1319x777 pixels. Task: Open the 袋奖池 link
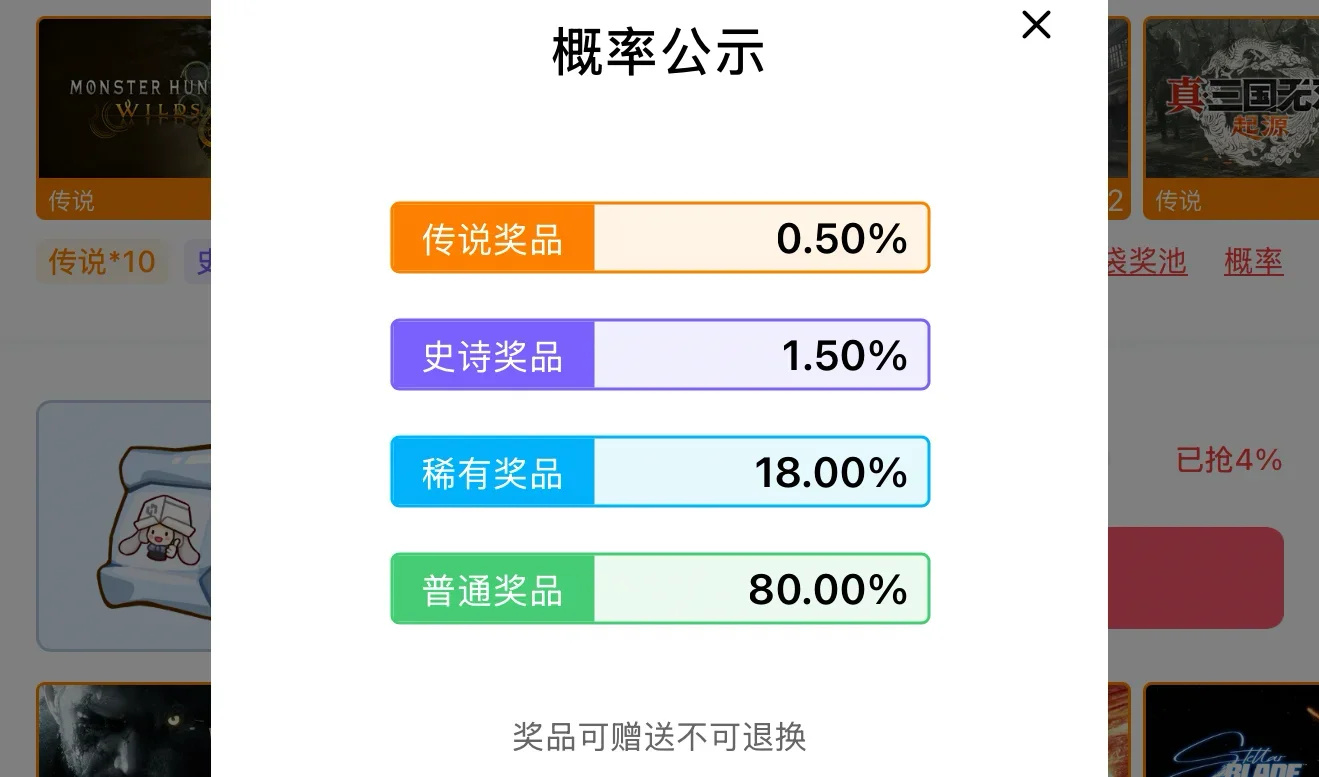(1147, 262)
